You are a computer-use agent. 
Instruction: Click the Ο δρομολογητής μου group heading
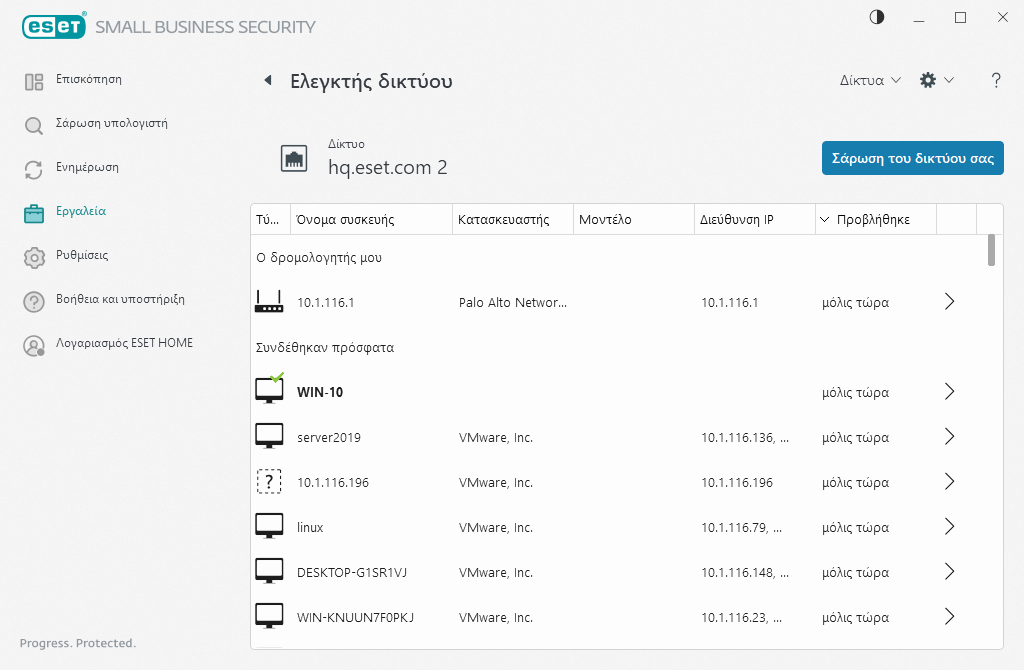(319, 257)
